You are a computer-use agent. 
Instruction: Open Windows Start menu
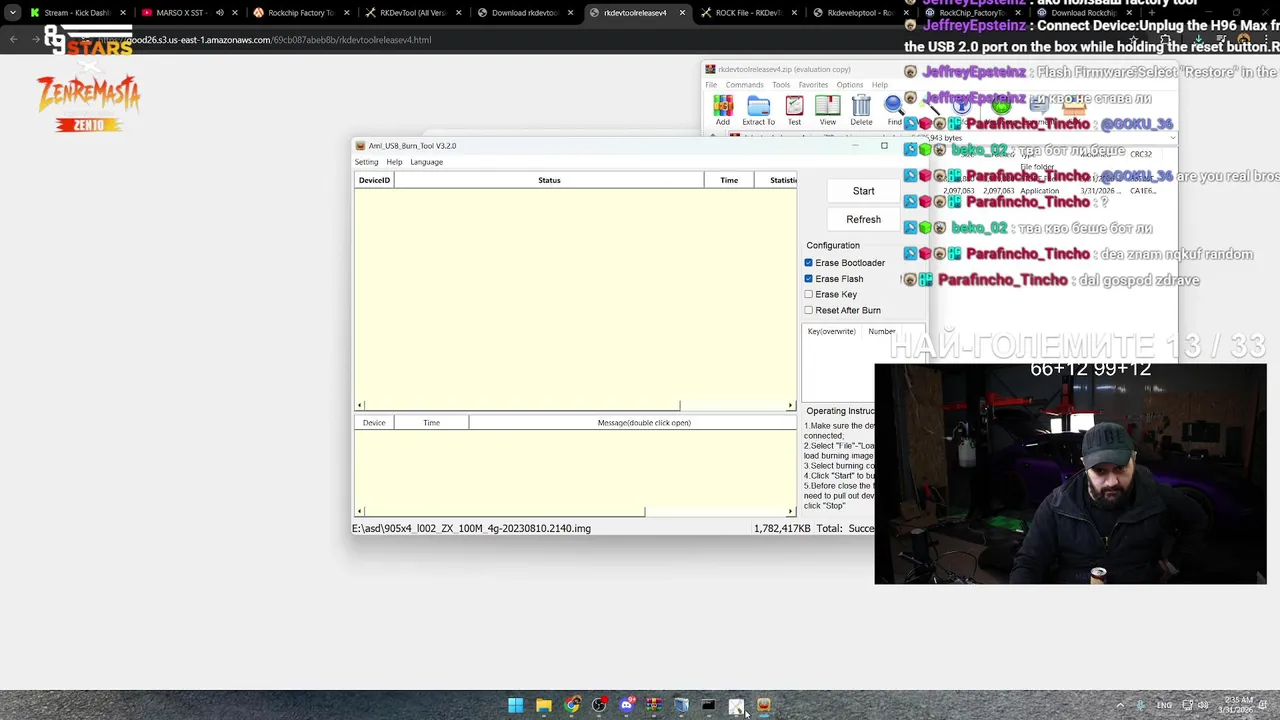click(x=515, y=705)
